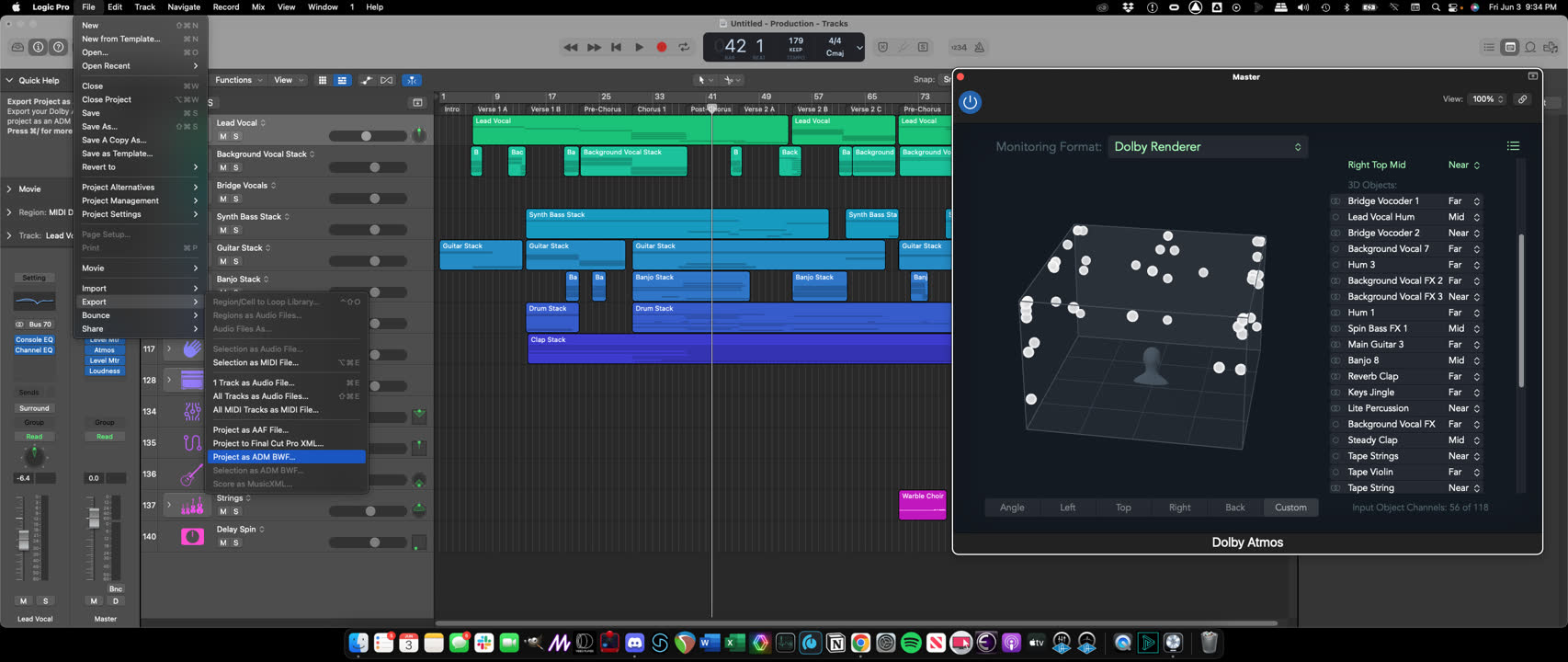Open Spotify from the dock
Image resolution: width=1568 pixels, height=662 pixels.
click(x=911, y=643)
